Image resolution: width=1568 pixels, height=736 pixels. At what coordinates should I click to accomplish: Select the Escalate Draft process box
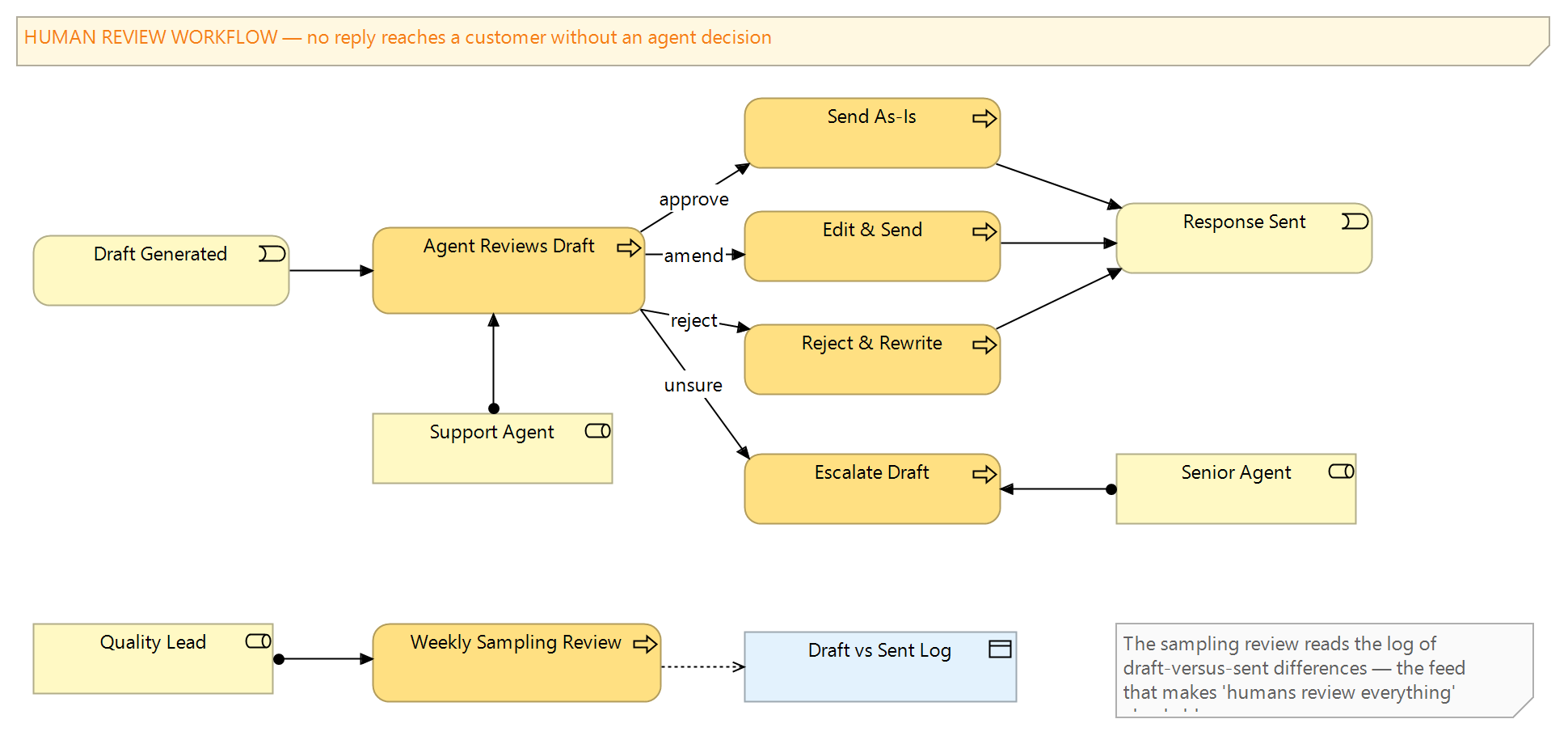(873, 489)
